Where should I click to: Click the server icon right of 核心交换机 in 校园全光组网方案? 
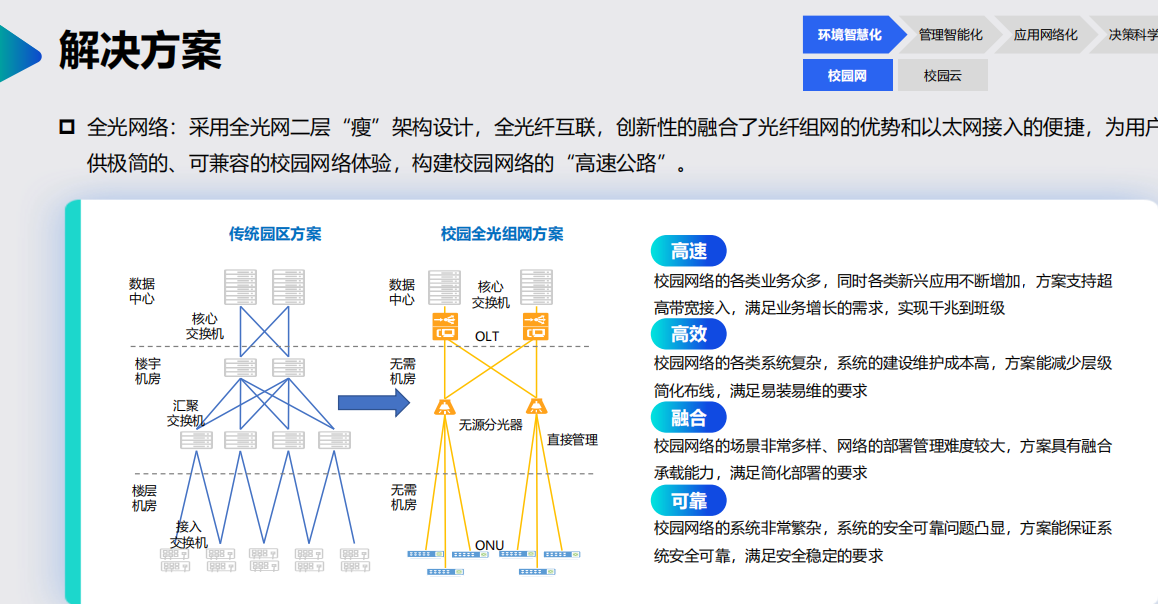[x=536, y=288]
